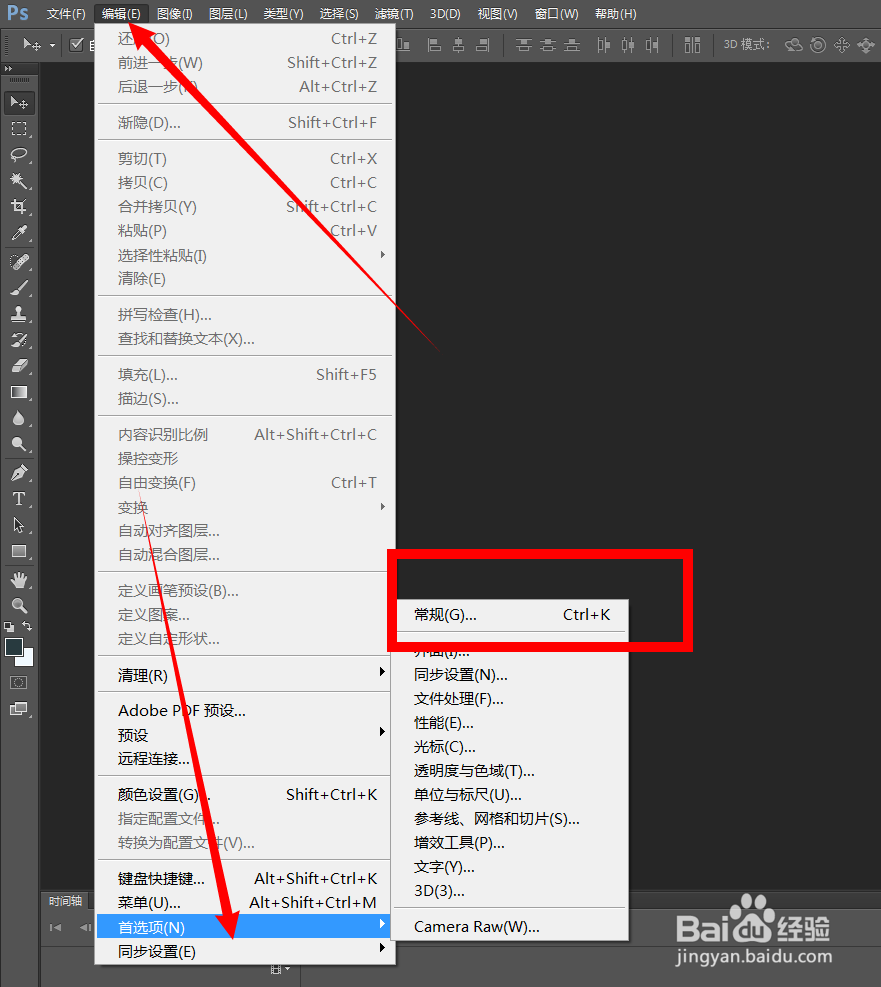Select the History Brush tool
The height and width of the screenshot is (987, 881).
tap(19, 341)
